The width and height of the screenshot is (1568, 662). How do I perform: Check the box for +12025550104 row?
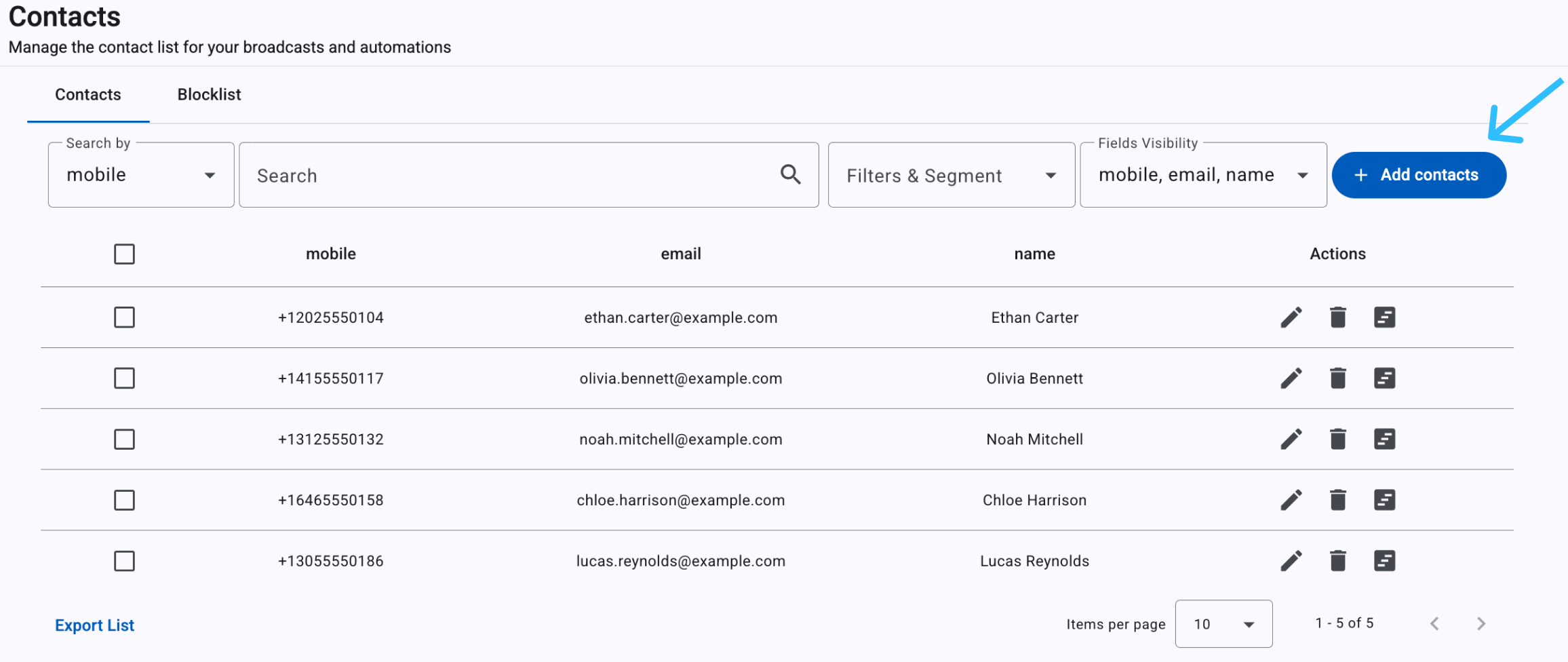point(124,317)
